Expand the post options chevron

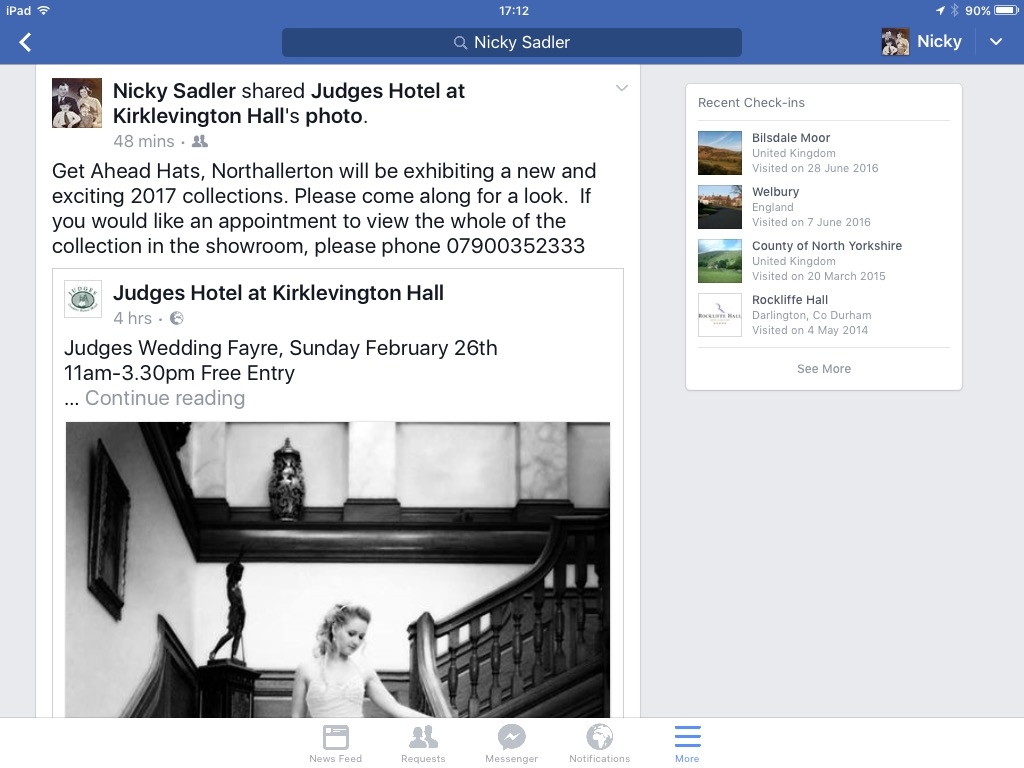[622, 88]
